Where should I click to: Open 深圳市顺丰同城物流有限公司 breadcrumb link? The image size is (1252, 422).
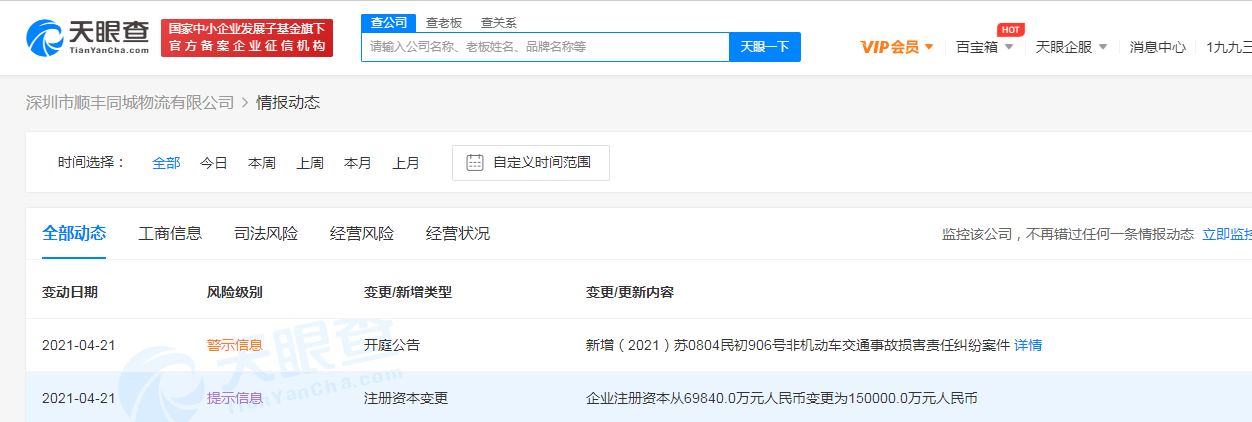click(x=130, y=102)
